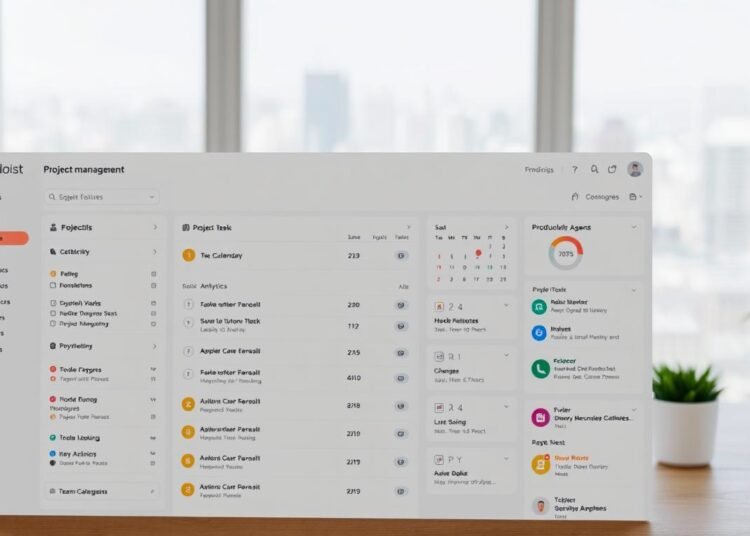This screenshot has width=750, height=536.
Task: Click the blue Itialyes contact icon
Action: (539, 333)
